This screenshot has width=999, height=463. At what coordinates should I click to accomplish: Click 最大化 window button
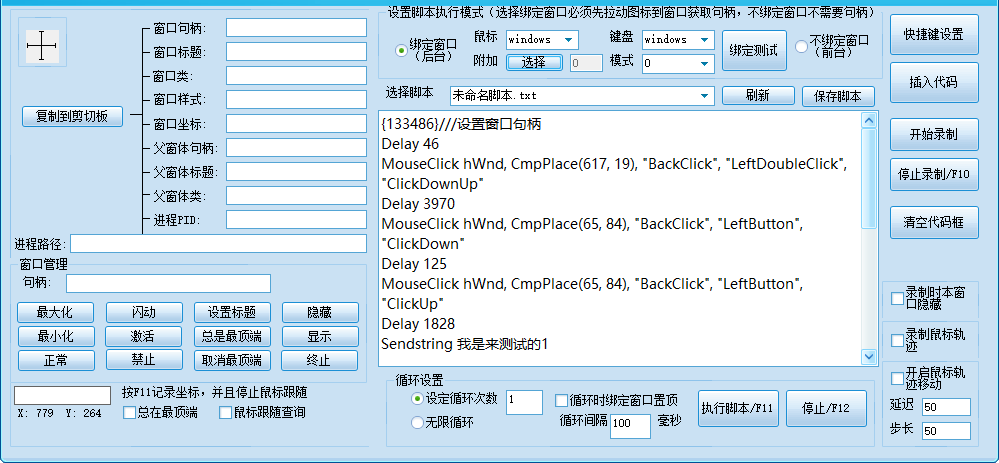(56, 313)
